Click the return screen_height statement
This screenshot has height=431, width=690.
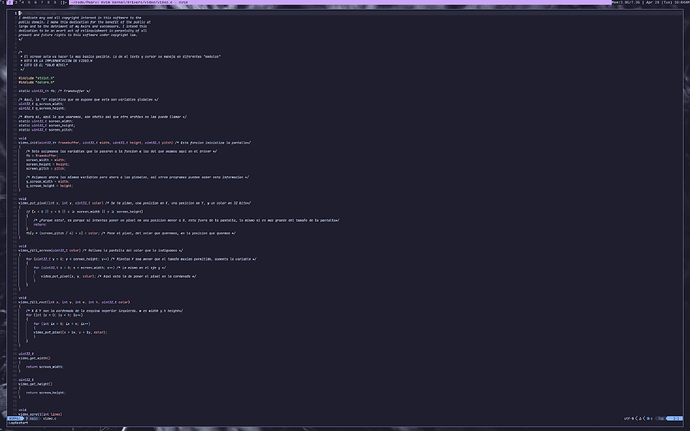45,393
